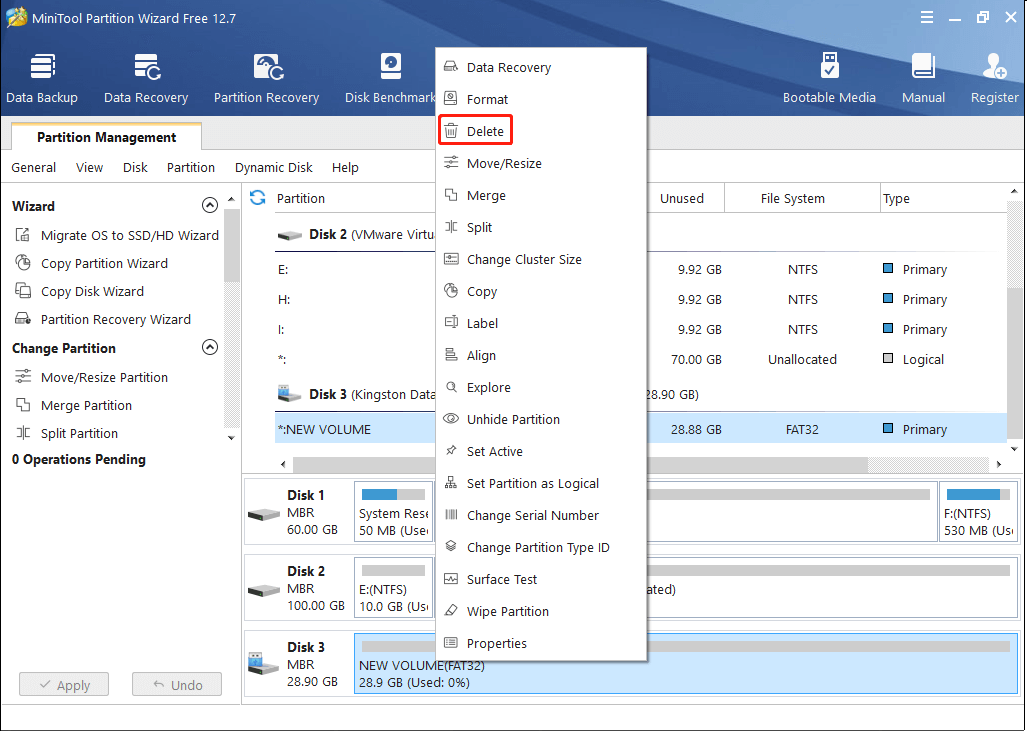The height and width of the screenshot is (731, 1027).
Task: Collapse the Change Partition section
Action: click(210, 347)
